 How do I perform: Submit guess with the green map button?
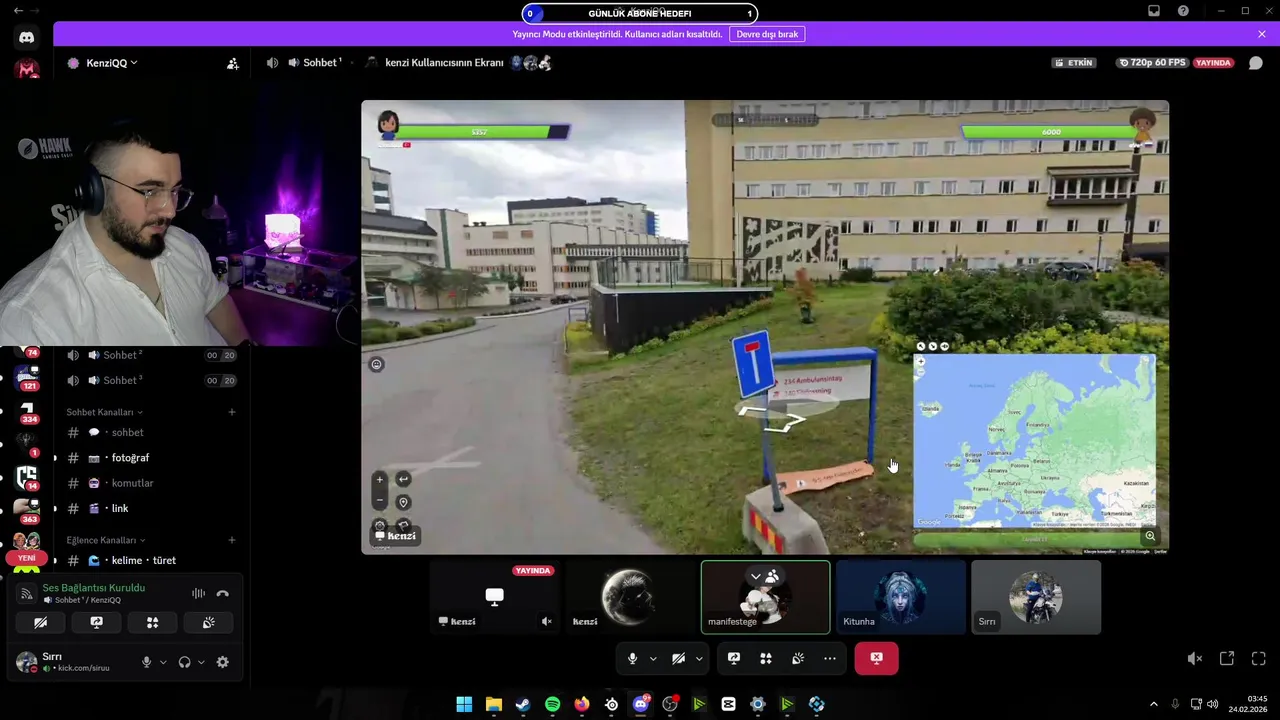[1034, 539]
